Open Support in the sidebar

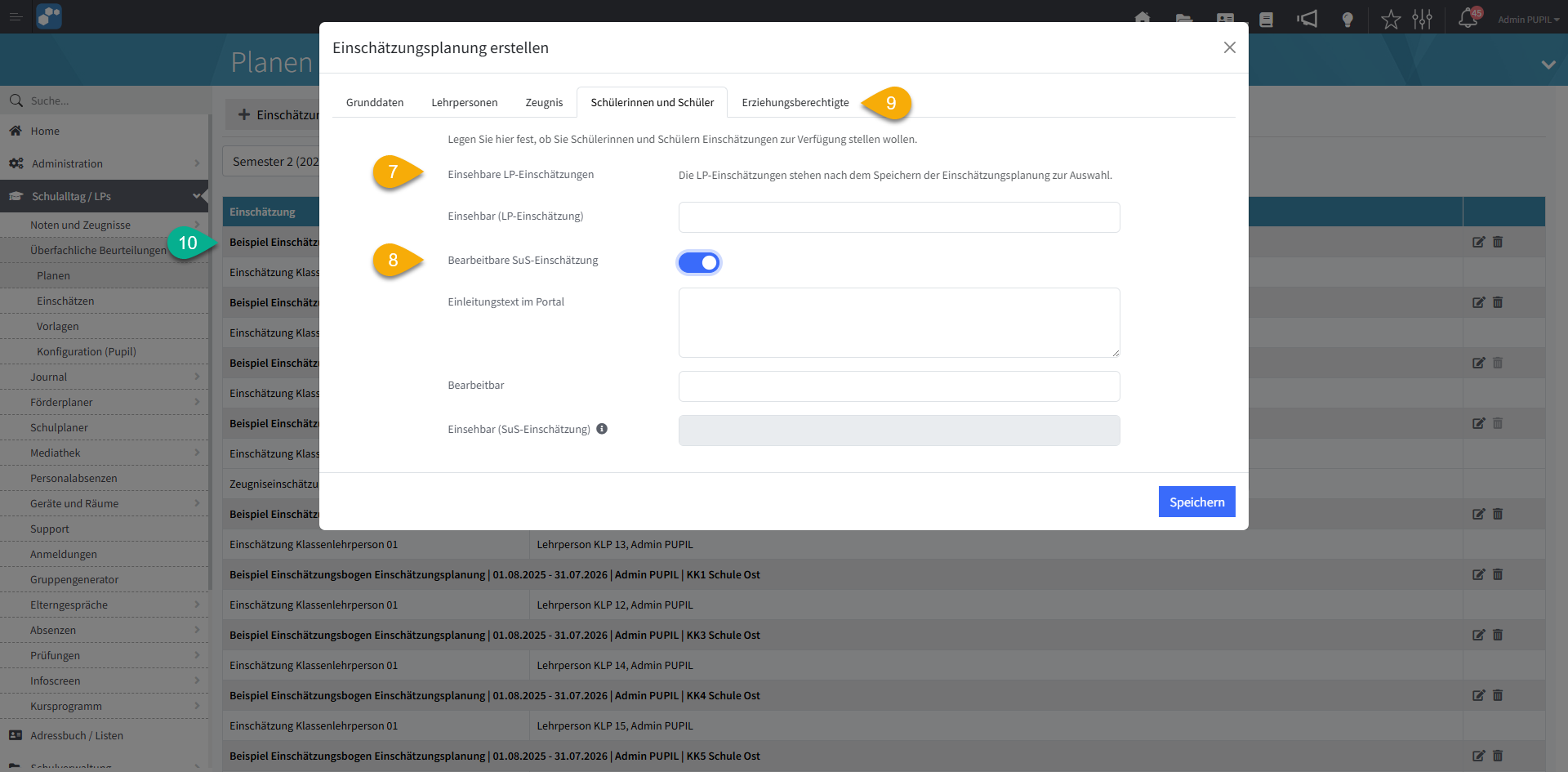point(50,529)
